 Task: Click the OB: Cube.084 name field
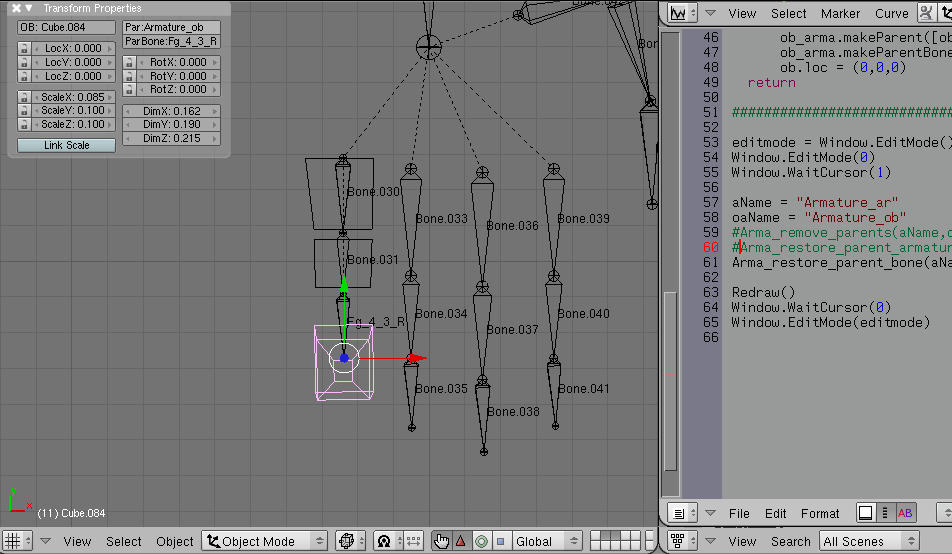point(66,27)
